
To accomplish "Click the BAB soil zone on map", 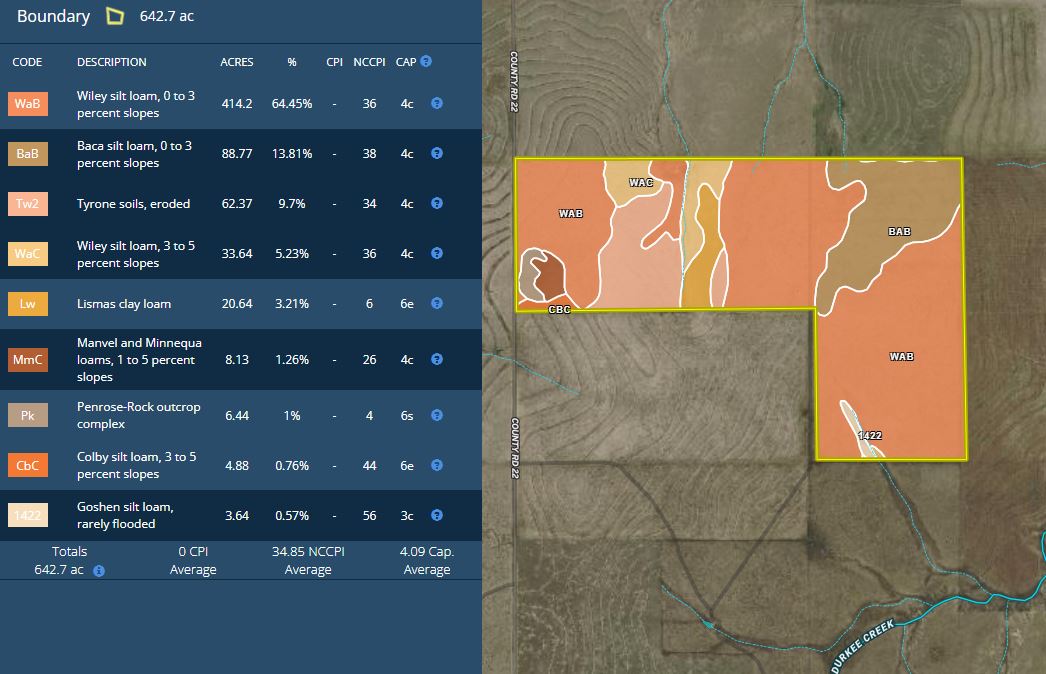I will 899,232.
